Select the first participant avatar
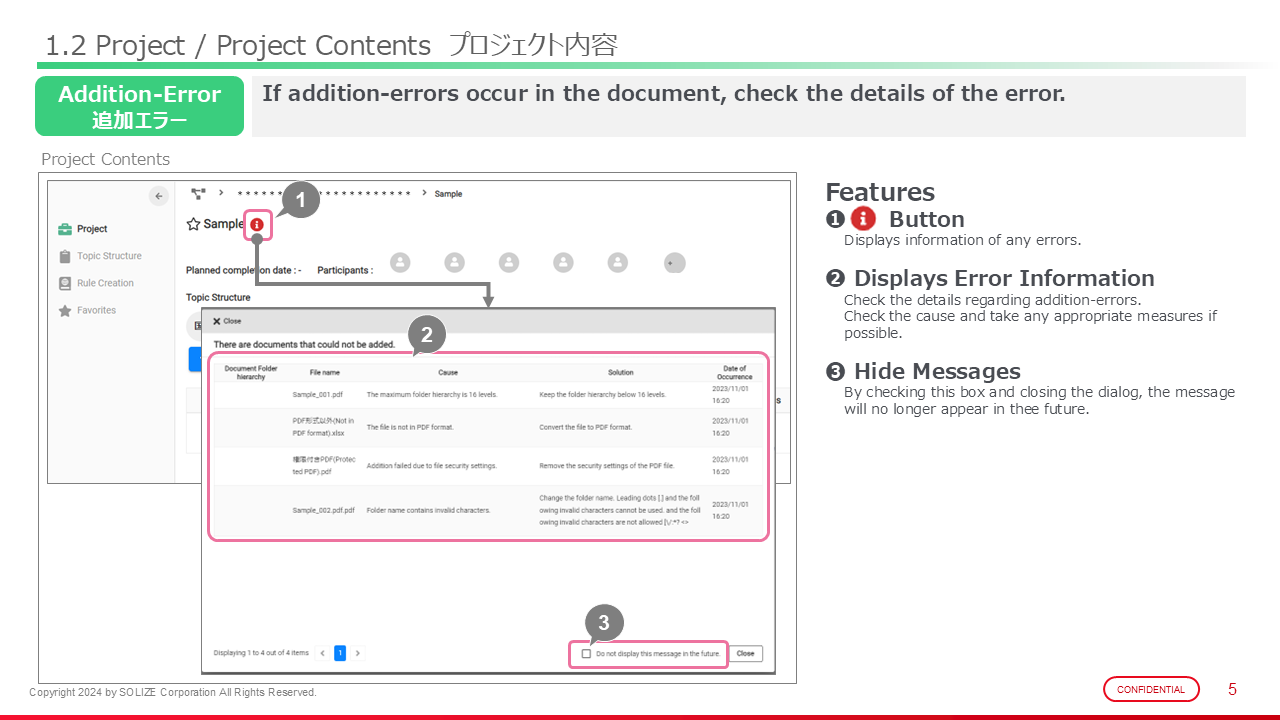 tap(400, 262)
